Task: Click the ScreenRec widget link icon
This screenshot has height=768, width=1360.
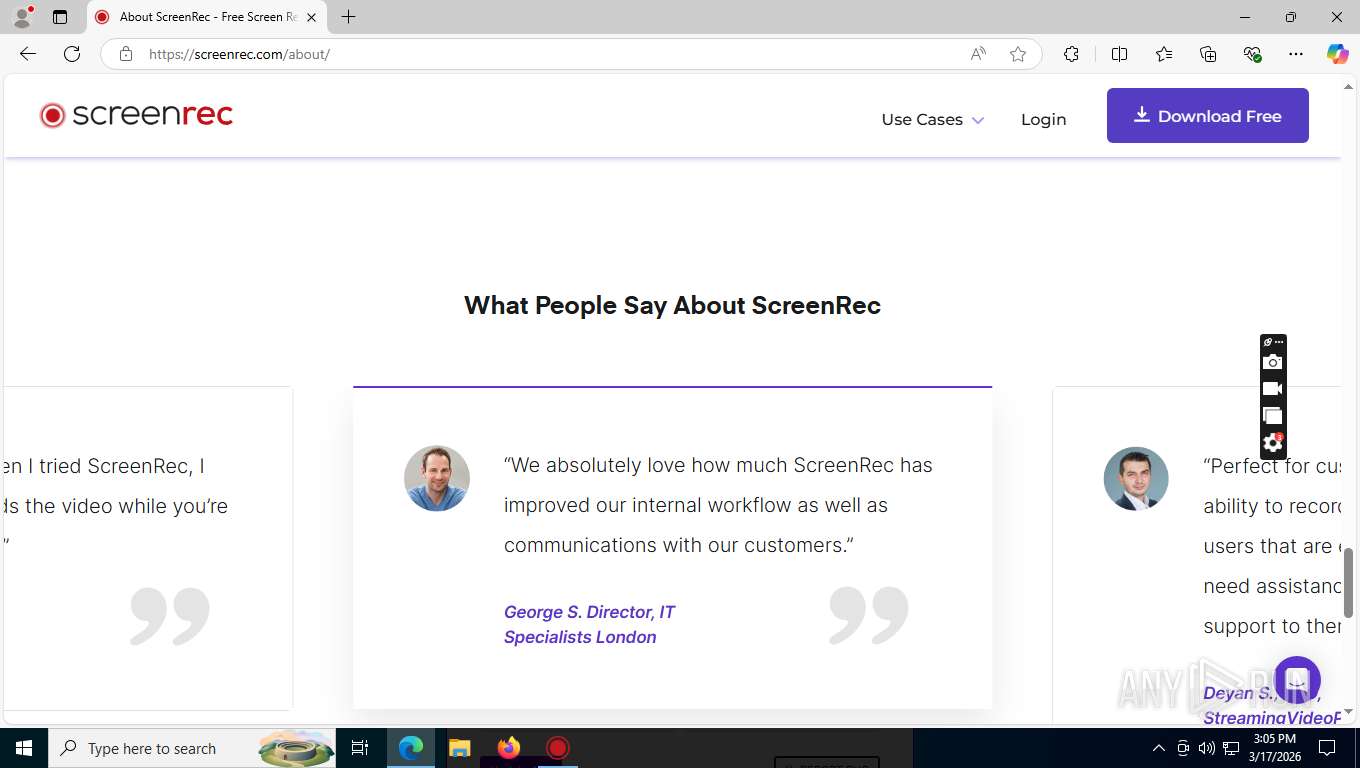Action: tap(1267, 342)
